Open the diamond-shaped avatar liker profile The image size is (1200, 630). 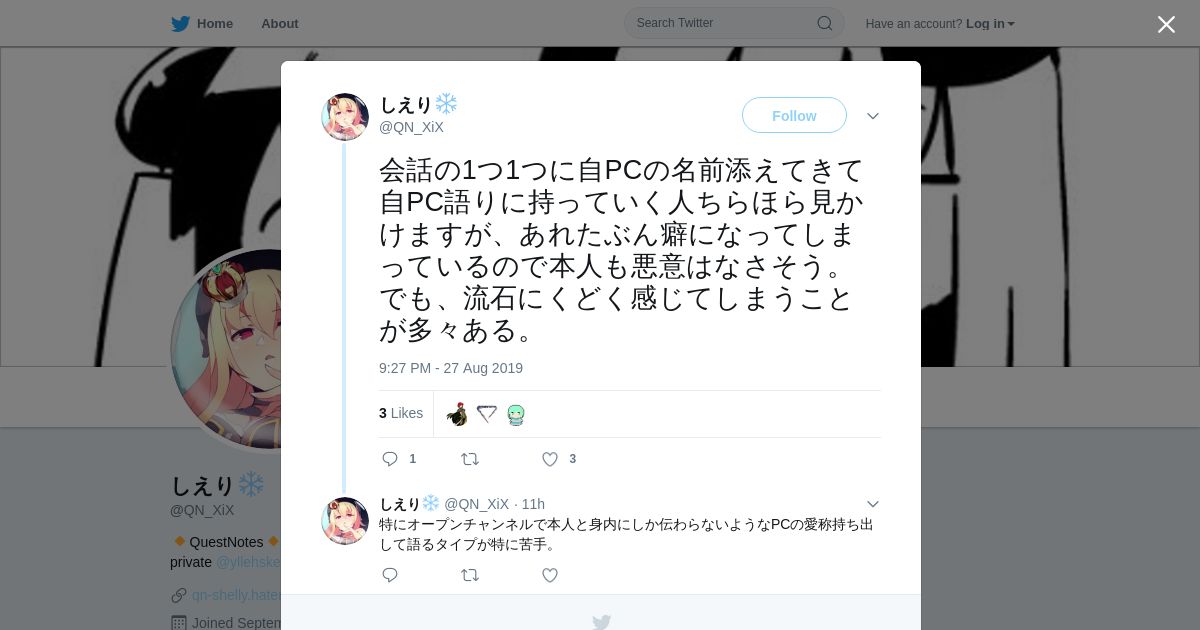click(x=487, y=414)
